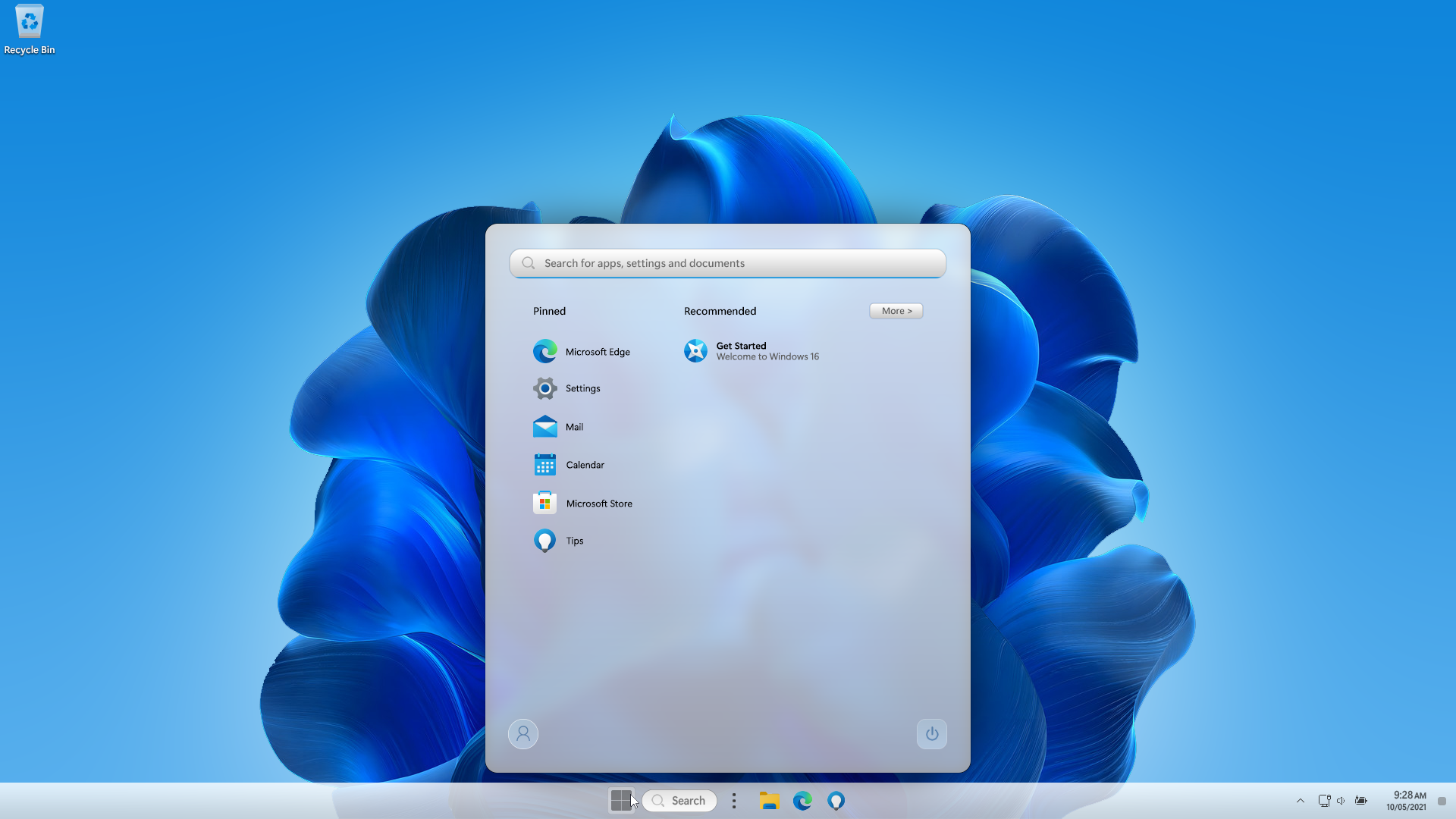Screen dimensions: 1456x819
Task: Click the 'Recommended' heading text
Action: point(720,311)
